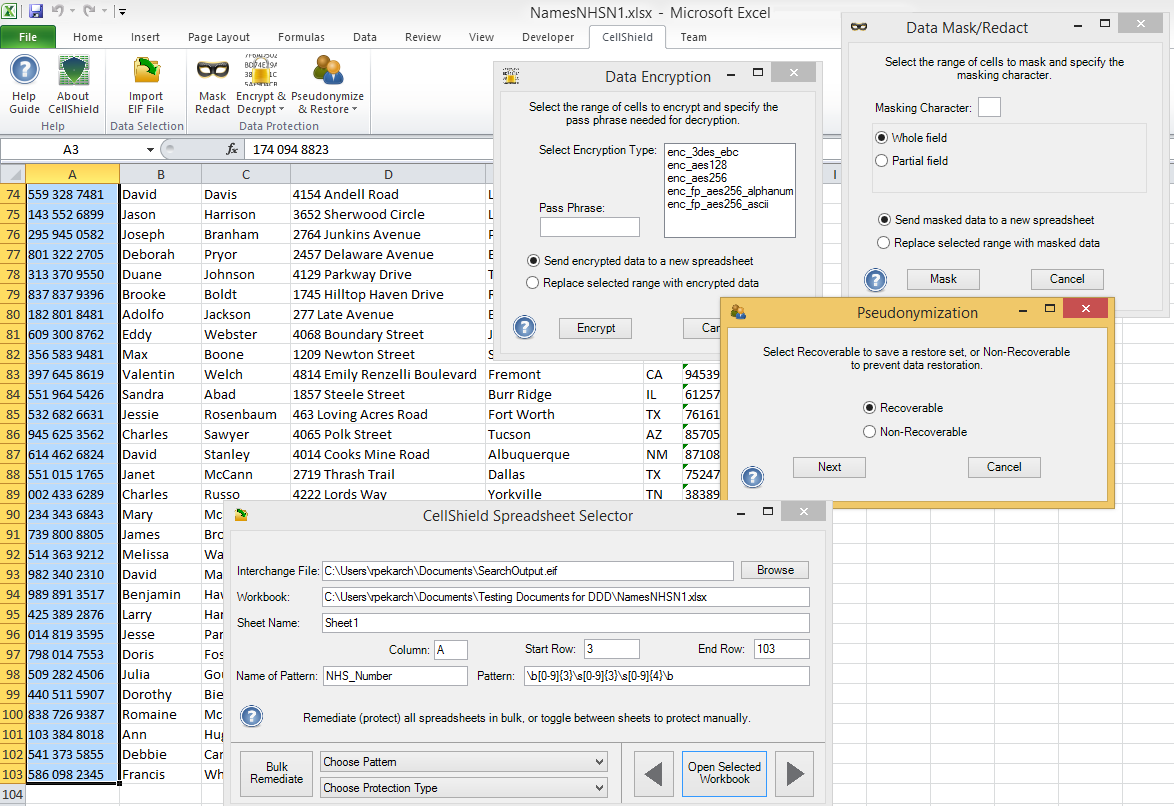1174x806 pixels.
Task: Choose Recoverable pseudonymization
Action: pos(869,407)
